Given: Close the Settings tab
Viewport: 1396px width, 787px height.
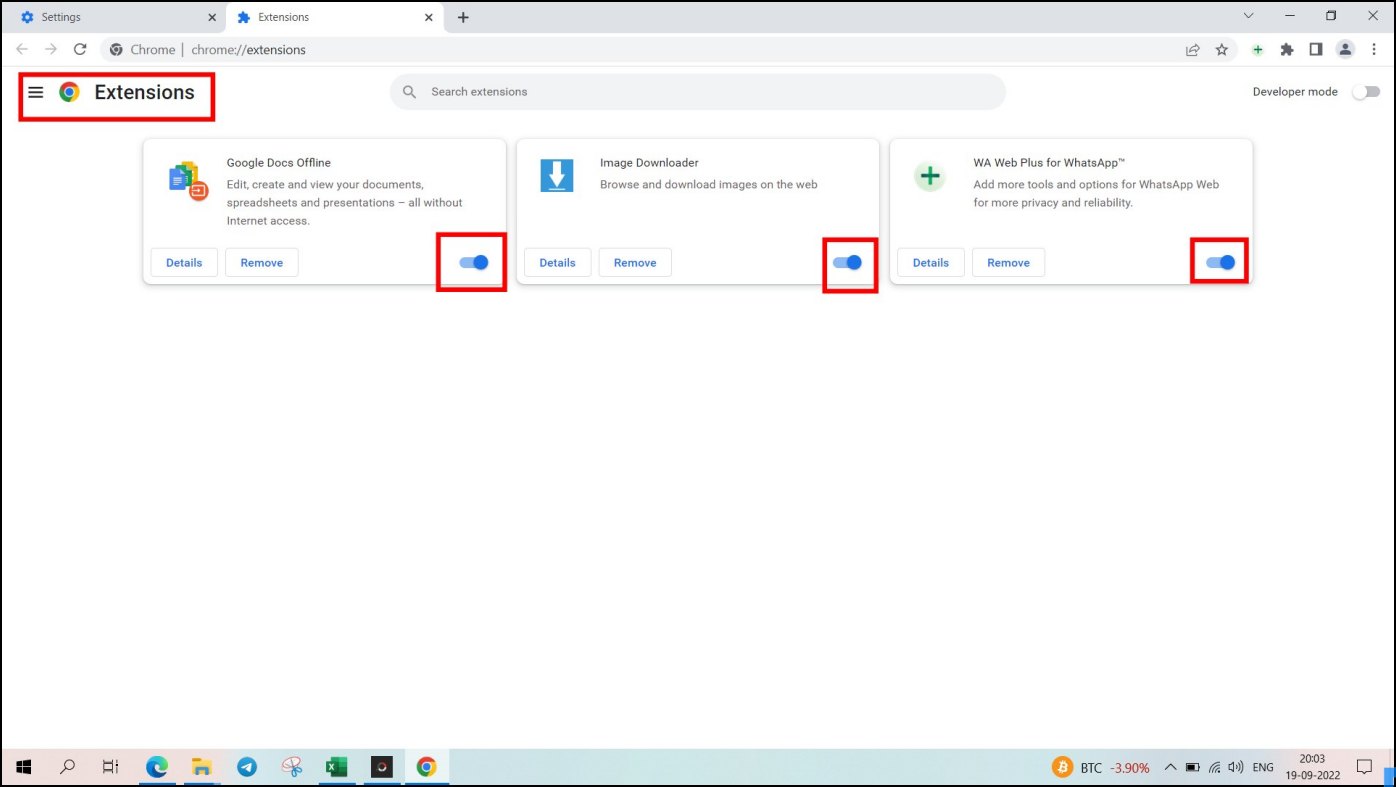Looking at the screenshot, I should 211,17.
